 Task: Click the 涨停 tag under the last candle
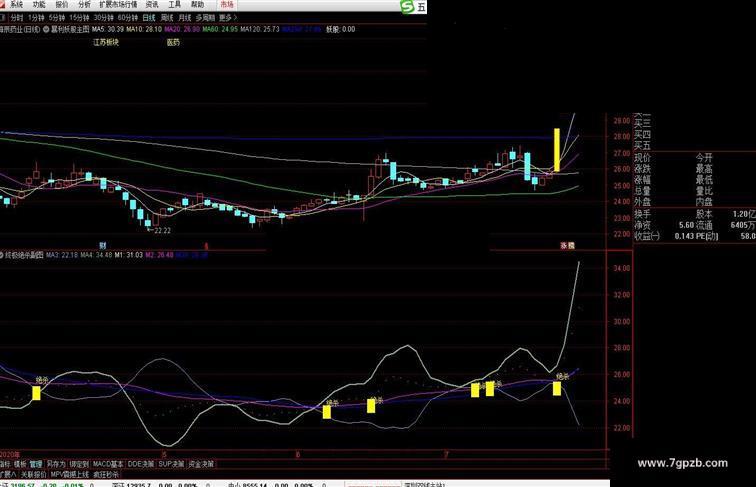(x=567, y=245)
